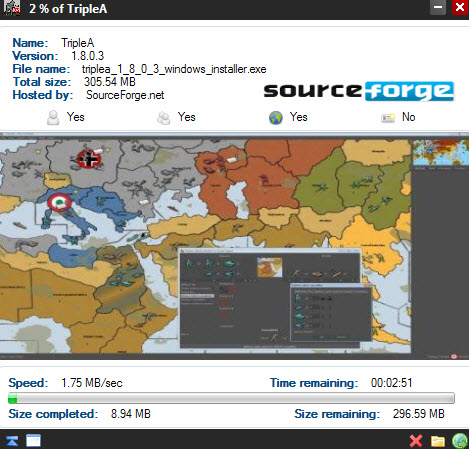Click the TripleA app icon in title bar
Screen dimensions: 469x449
[x=12, y=7]
